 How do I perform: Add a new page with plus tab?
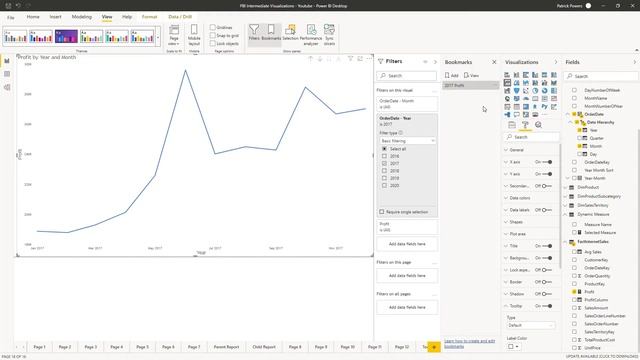pyautogui.click(x=434, y=347)
